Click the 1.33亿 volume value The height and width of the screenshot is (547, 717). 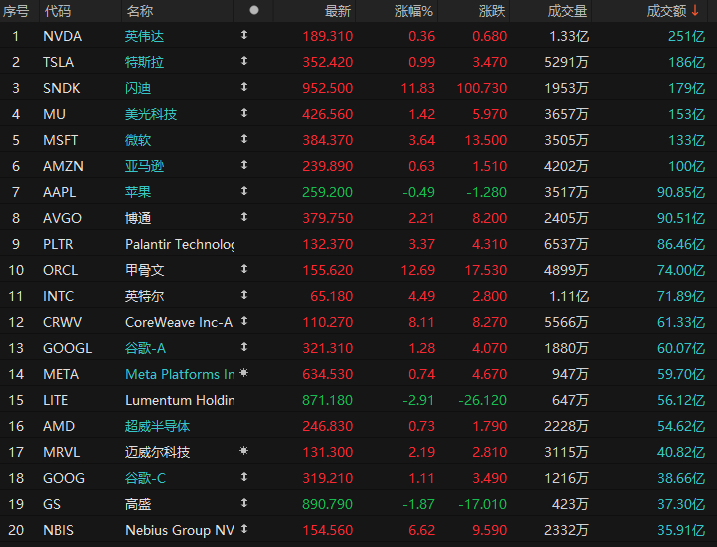pyautogui.click(x=569, y=36)
